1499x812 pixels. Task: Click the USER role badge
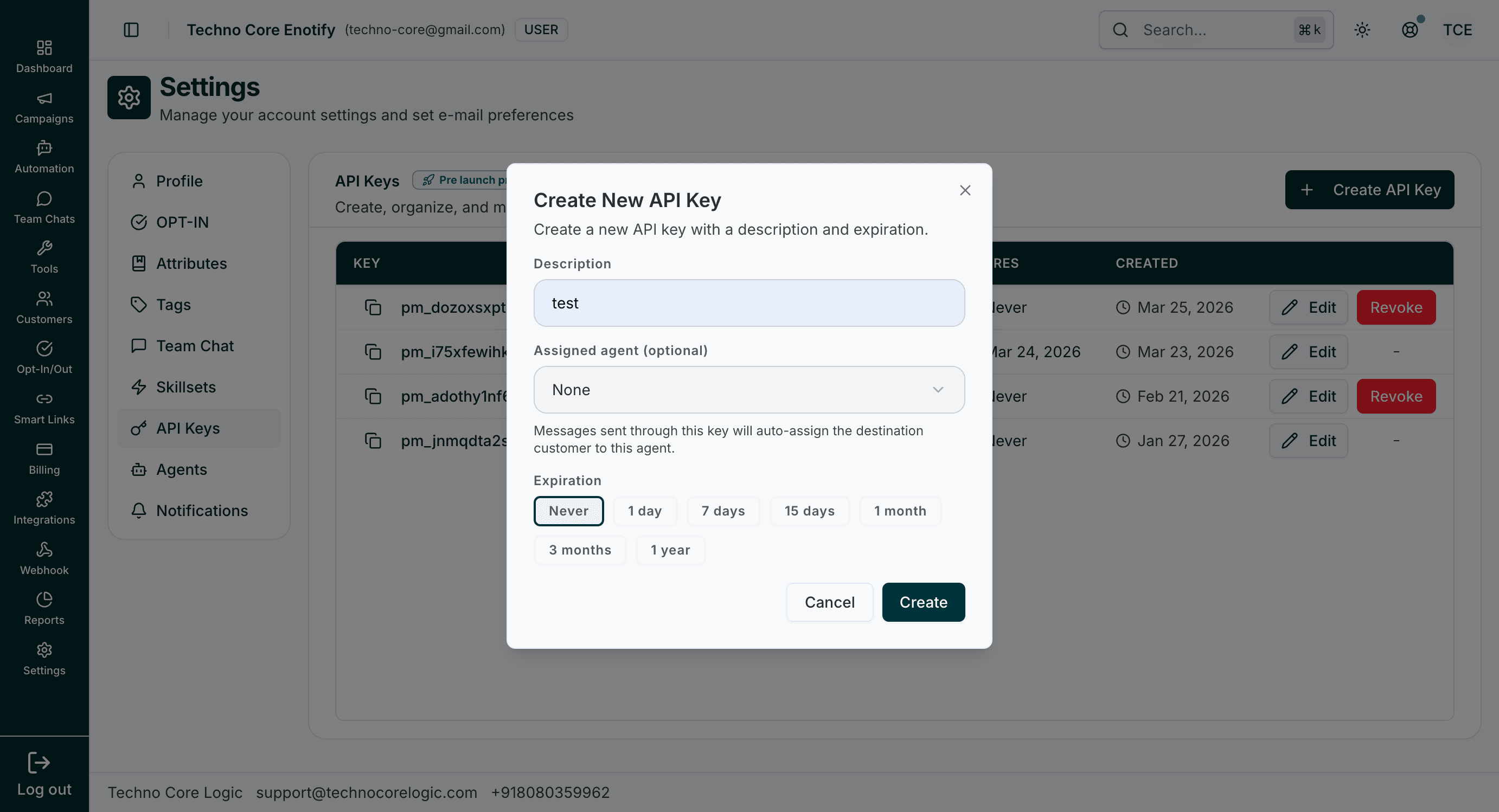pos(541,30)
